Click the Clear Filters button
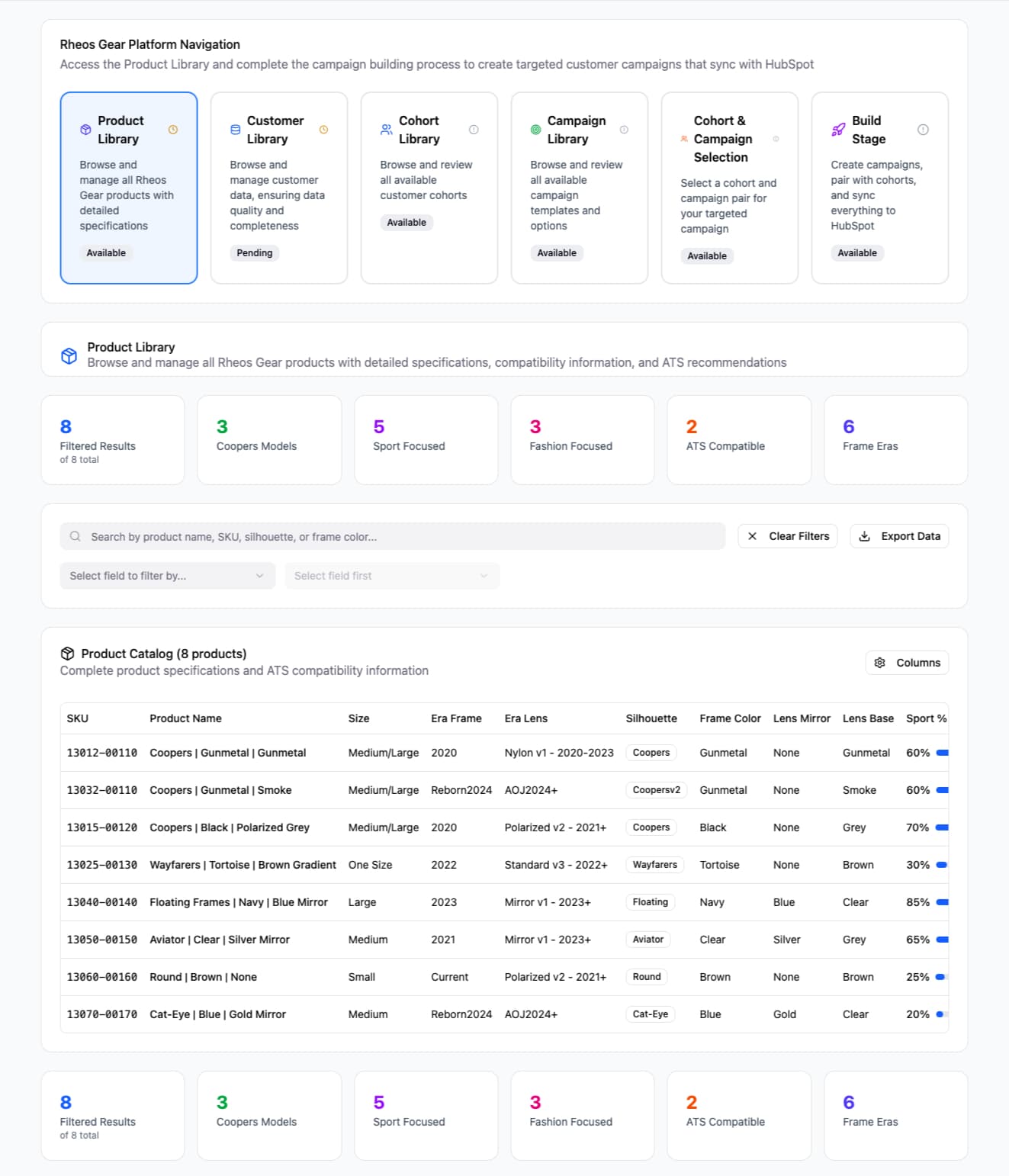 coord(787,536)
